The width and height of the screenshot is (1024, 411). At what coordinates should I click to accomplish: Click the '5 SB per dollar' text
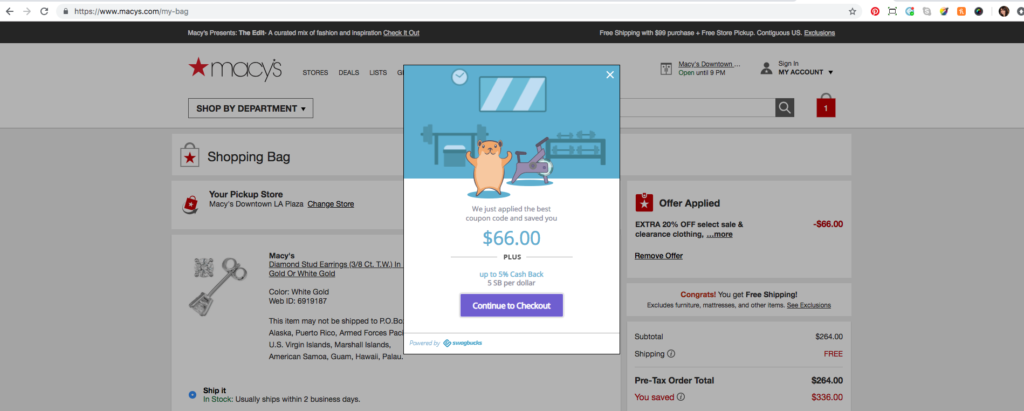[511, 284]
